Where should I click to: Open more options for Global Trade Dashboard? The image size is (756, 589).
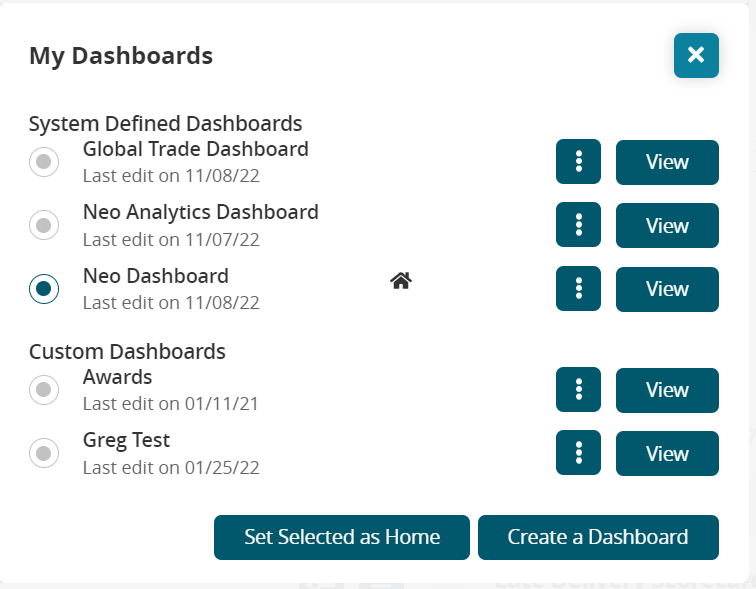[578, 162]
